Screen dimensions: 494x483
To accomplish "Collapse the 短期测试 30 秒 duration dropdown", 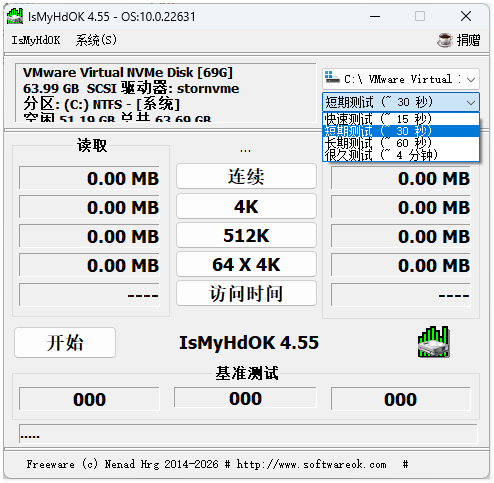I will tap(471, 102).
